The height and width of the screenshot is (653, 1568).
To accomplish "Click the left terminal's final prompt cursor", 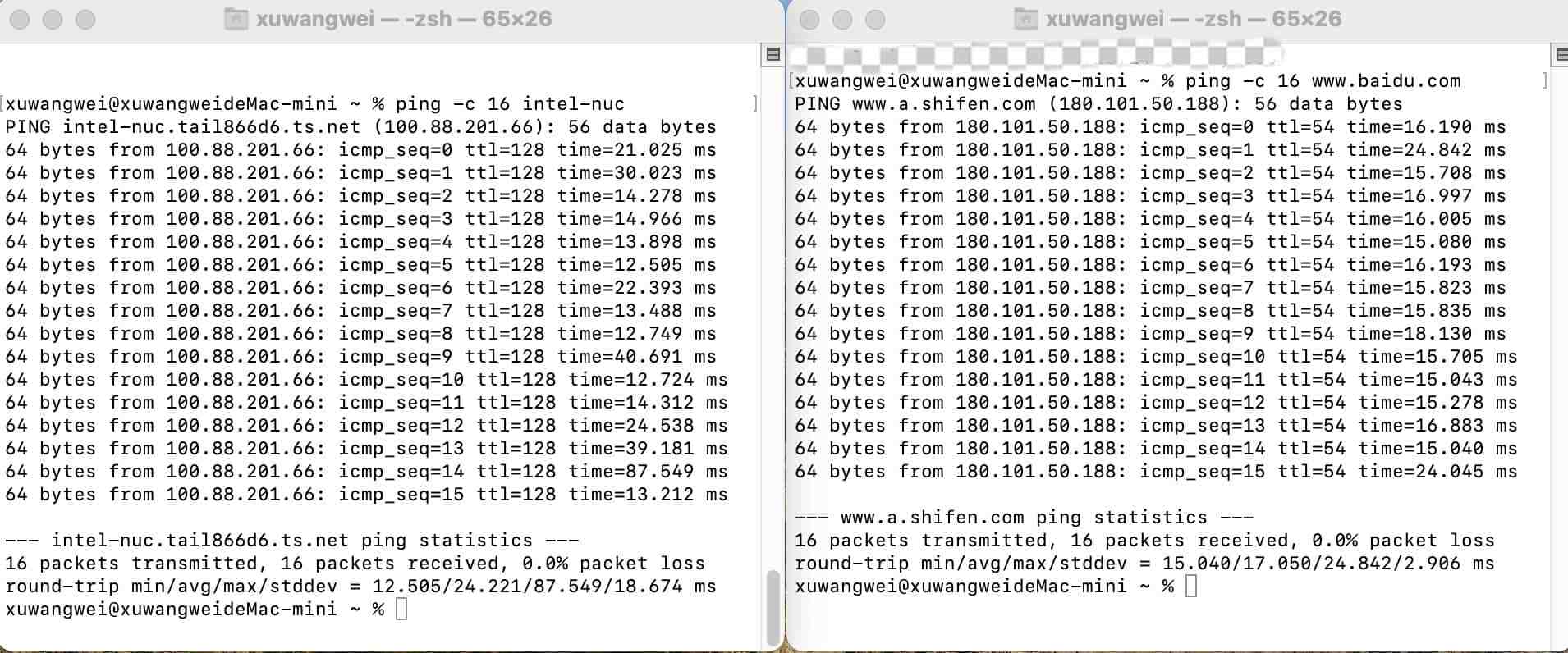I will pyautogui.click(x=401, y=610).
